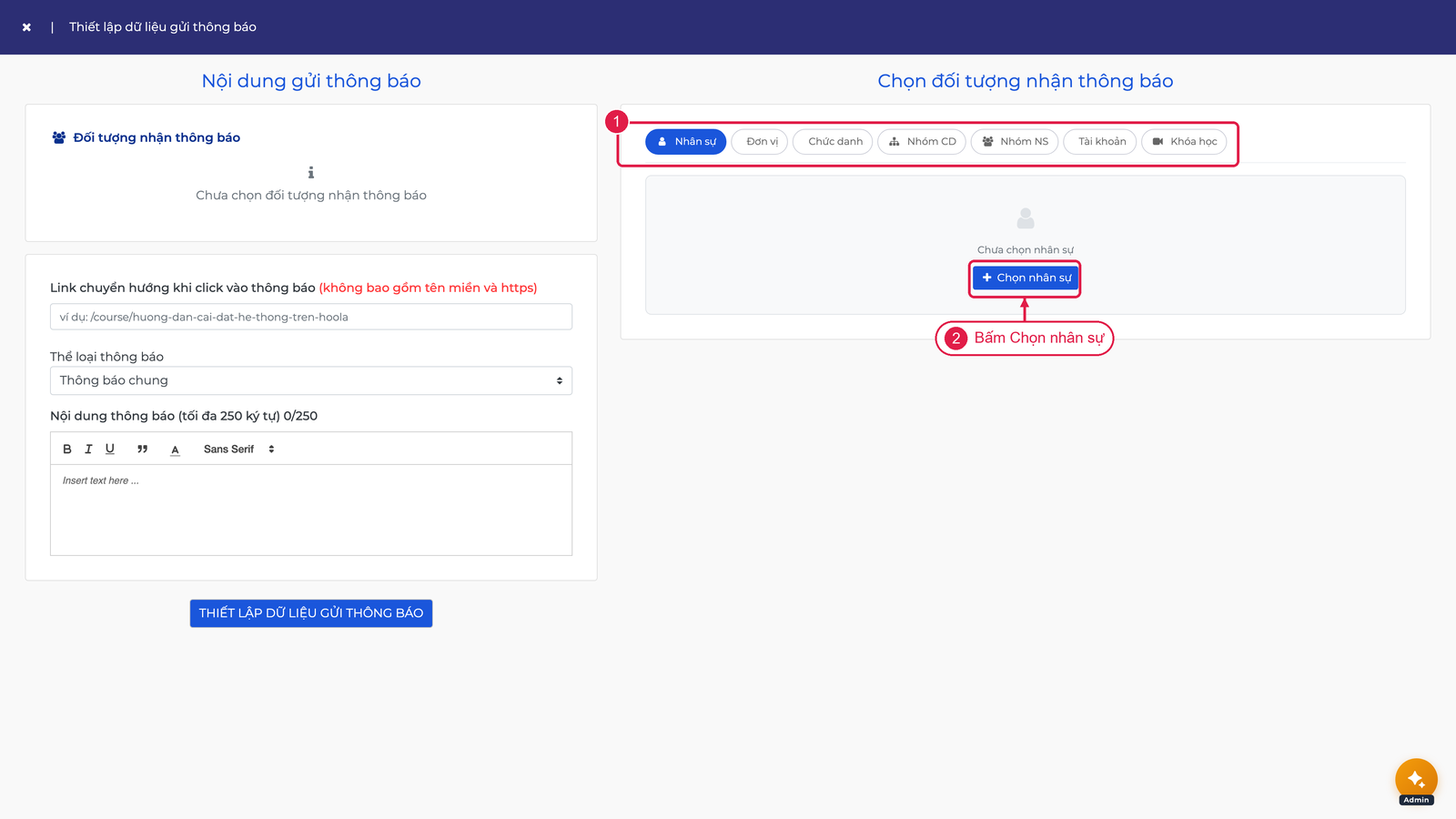Insert a blockquote with quote icon

click(x=142, y=449)
